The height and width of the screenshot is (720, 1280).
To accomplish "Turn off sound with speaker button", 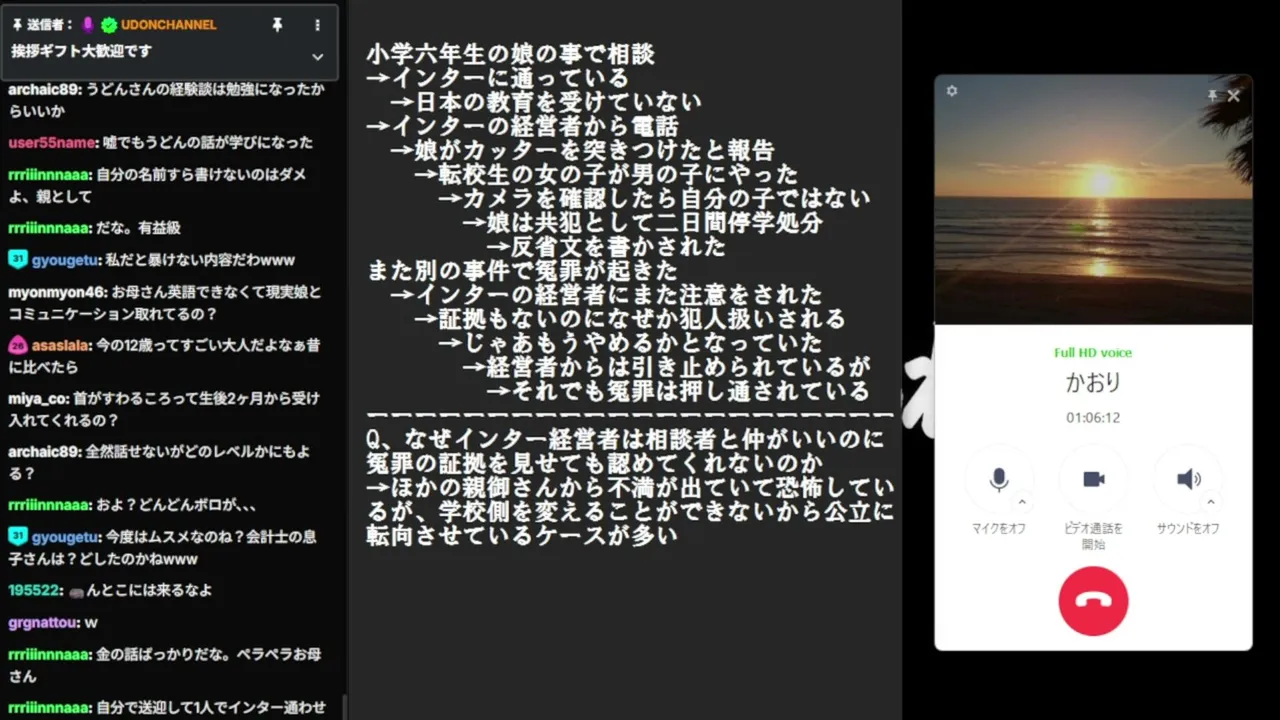I will pos(1188,480).
